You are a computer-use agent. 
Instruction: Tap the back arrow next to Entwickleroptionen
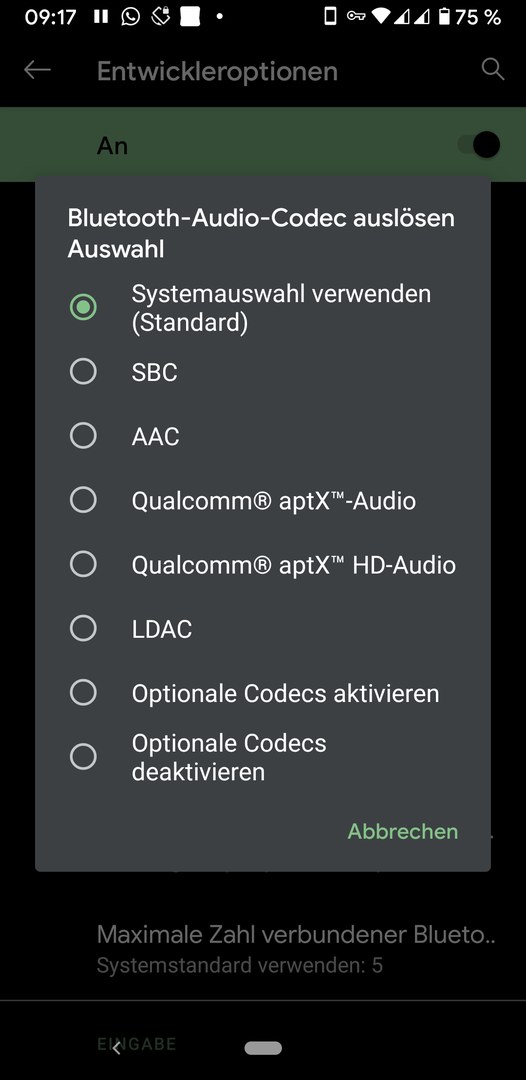click(x=37, y=70)
